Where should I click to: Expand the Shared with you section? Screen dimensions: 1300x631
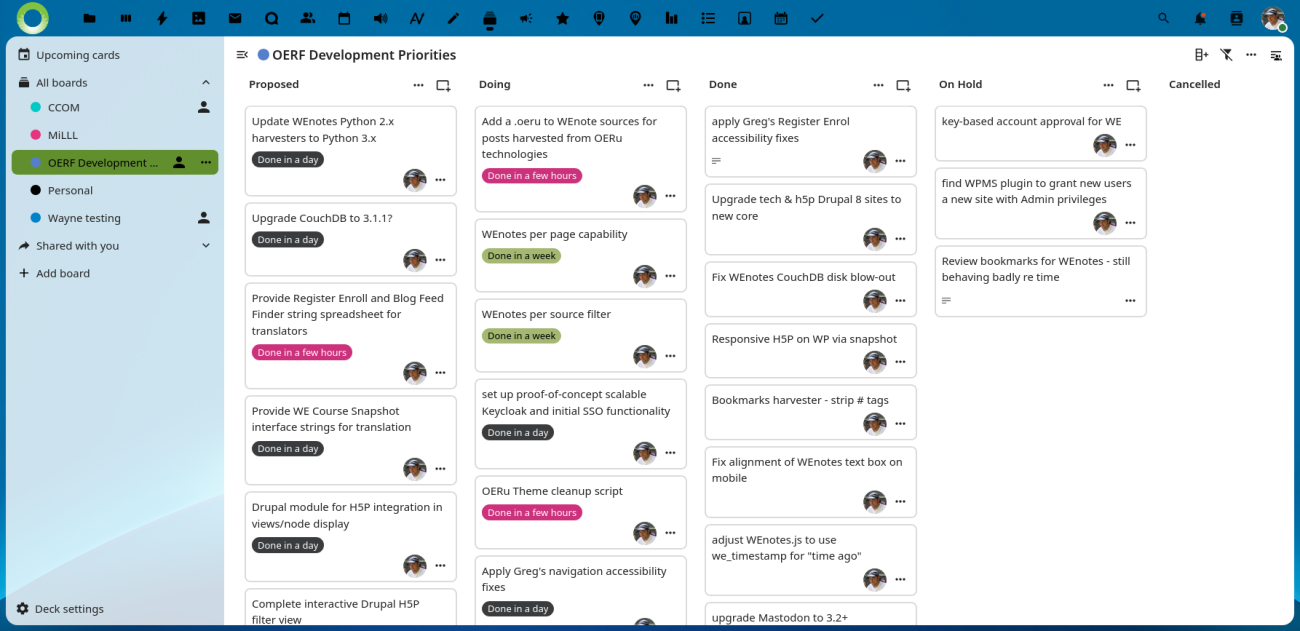pos(206,246)
